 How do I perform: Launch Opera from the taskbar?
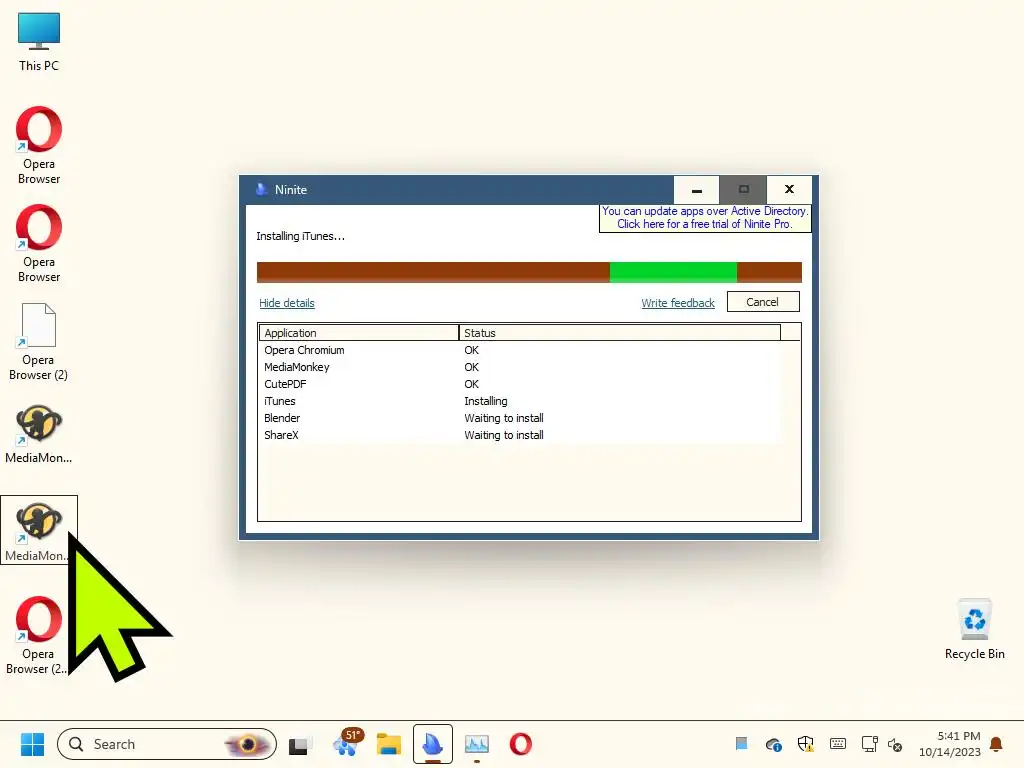click(520, 744)
